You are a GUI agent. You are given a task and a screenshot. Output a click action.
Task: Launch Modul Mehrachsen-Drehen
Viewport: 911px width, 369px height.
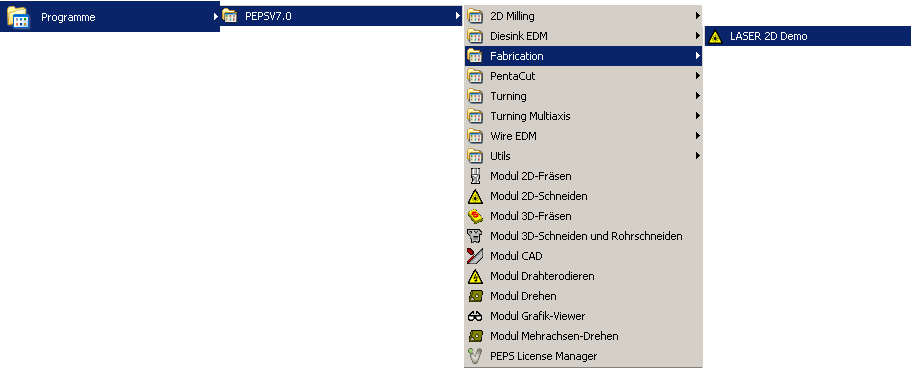click(x=583, y=336)
